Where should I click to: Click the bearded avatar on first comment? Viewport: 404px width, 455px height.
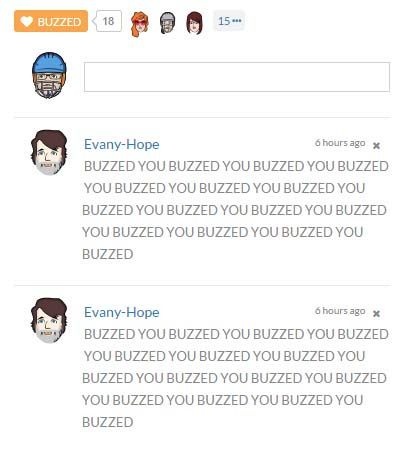(49, 153)
